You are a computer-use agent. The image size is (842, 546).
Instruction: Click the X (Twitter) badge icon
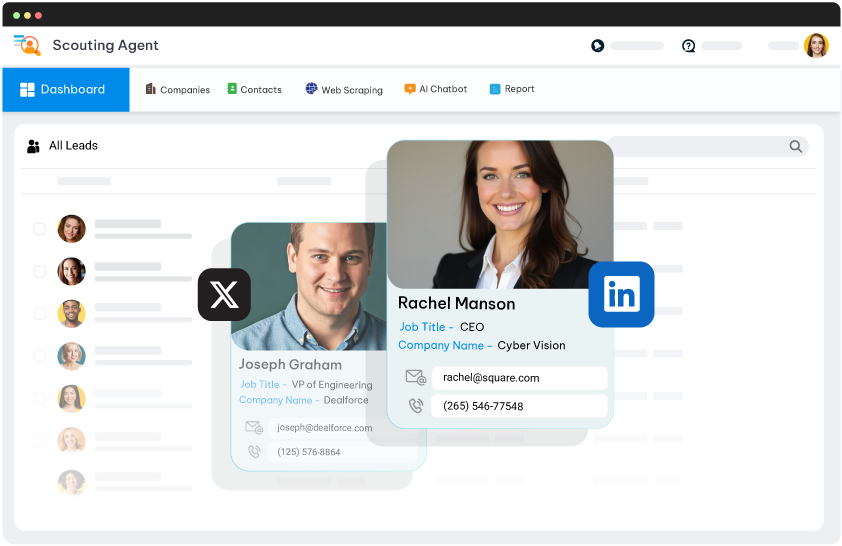click(224, 295)
